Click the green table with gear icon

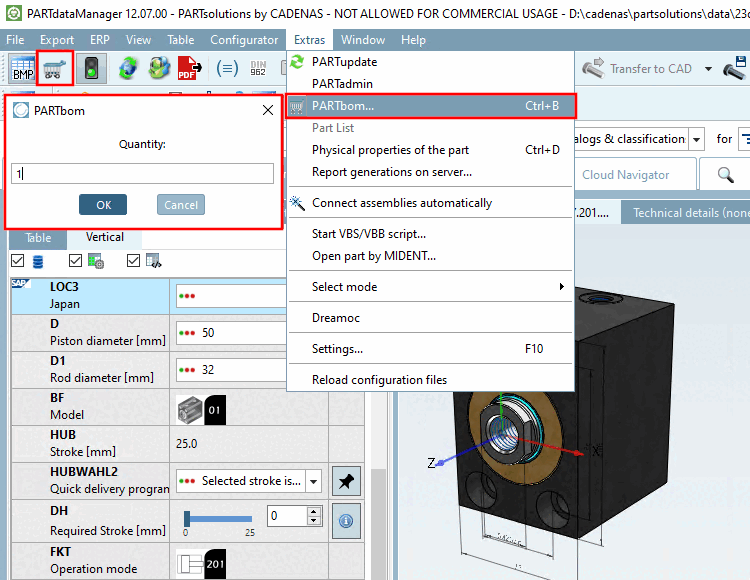[x=96, y=261]
